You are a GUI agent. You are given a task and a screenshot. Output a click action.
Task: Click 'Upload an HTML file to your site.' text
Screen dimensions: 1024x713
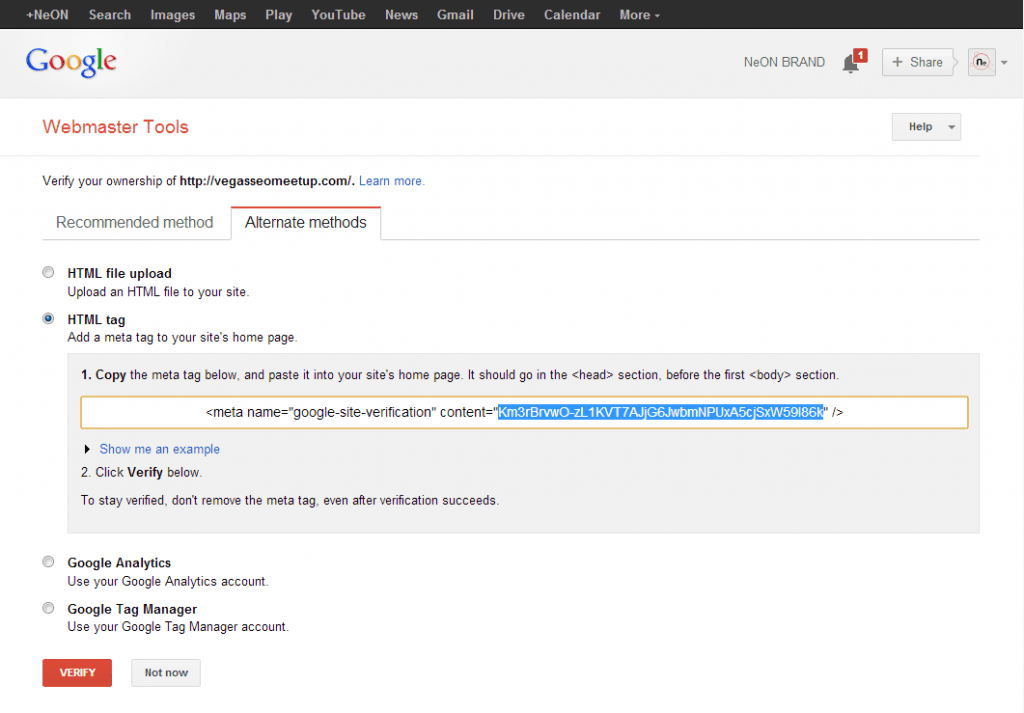[x=158, y=292]
